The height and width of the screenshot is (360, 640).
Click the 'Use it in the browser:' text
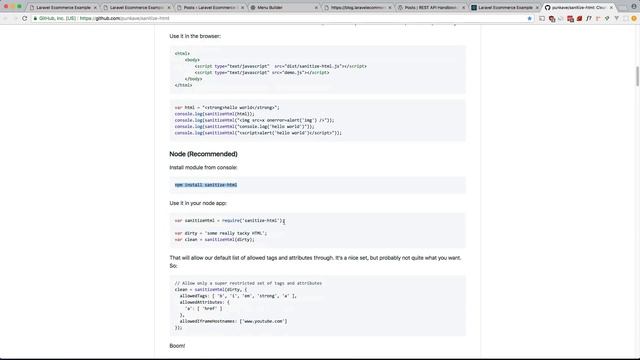click(x=195, y=36)
